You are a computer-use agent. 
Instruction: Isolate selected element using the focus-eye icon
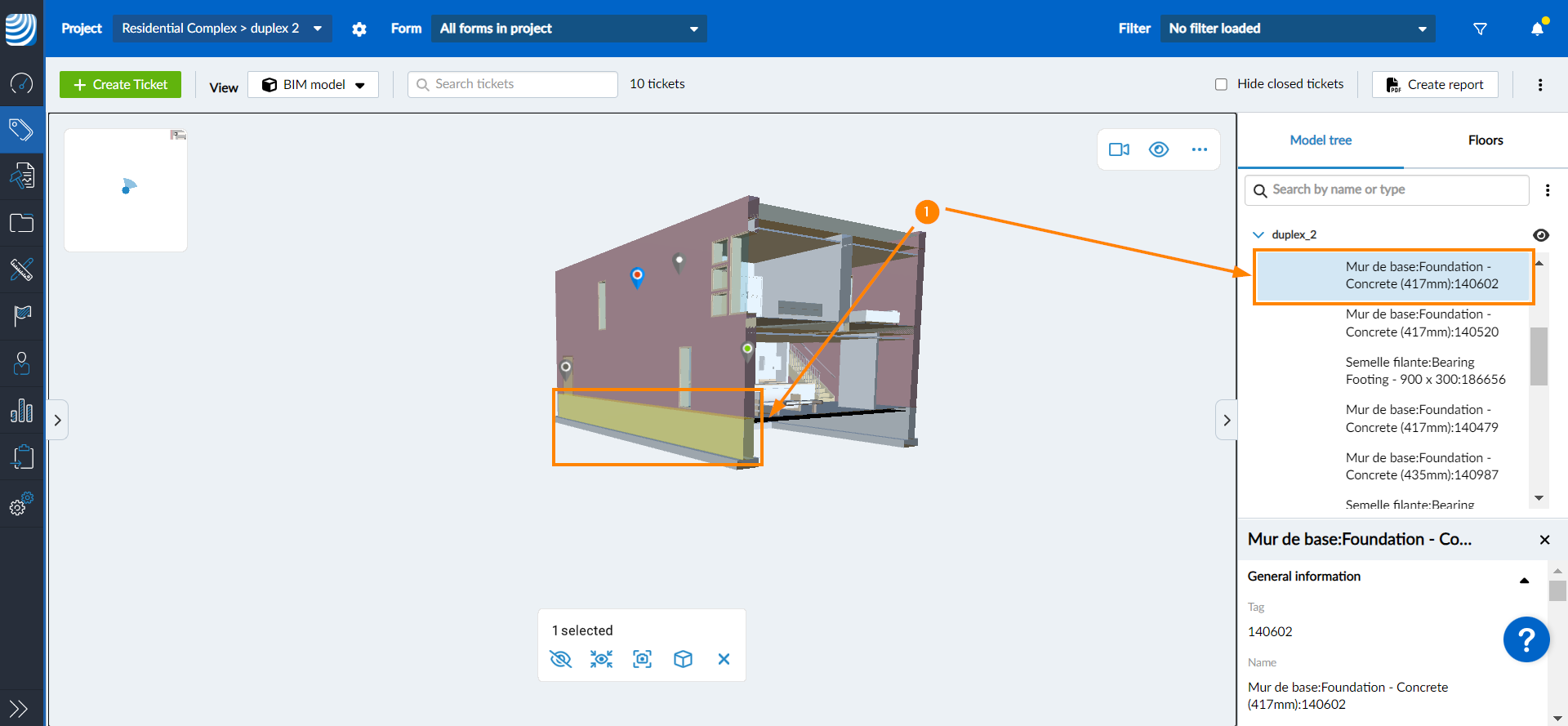(x=602, y=659)
